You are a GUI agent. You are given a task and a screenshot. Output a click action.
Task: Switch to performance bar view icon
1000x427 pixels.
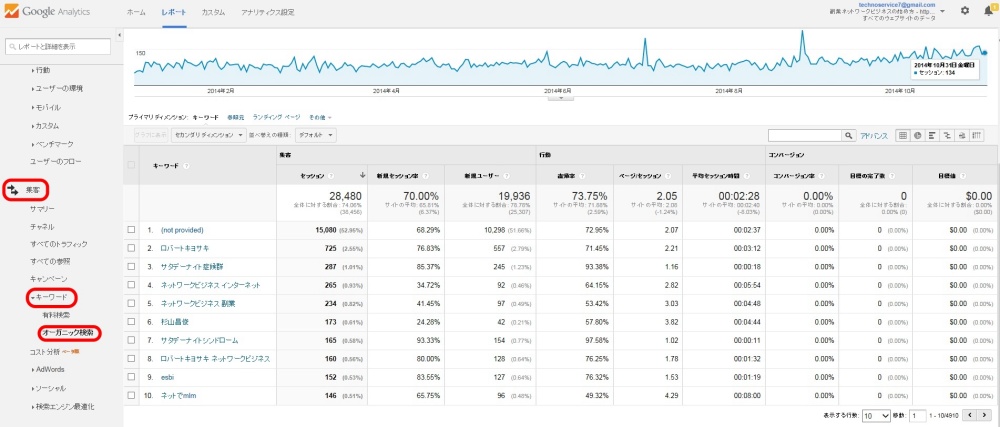click(932, 136)
